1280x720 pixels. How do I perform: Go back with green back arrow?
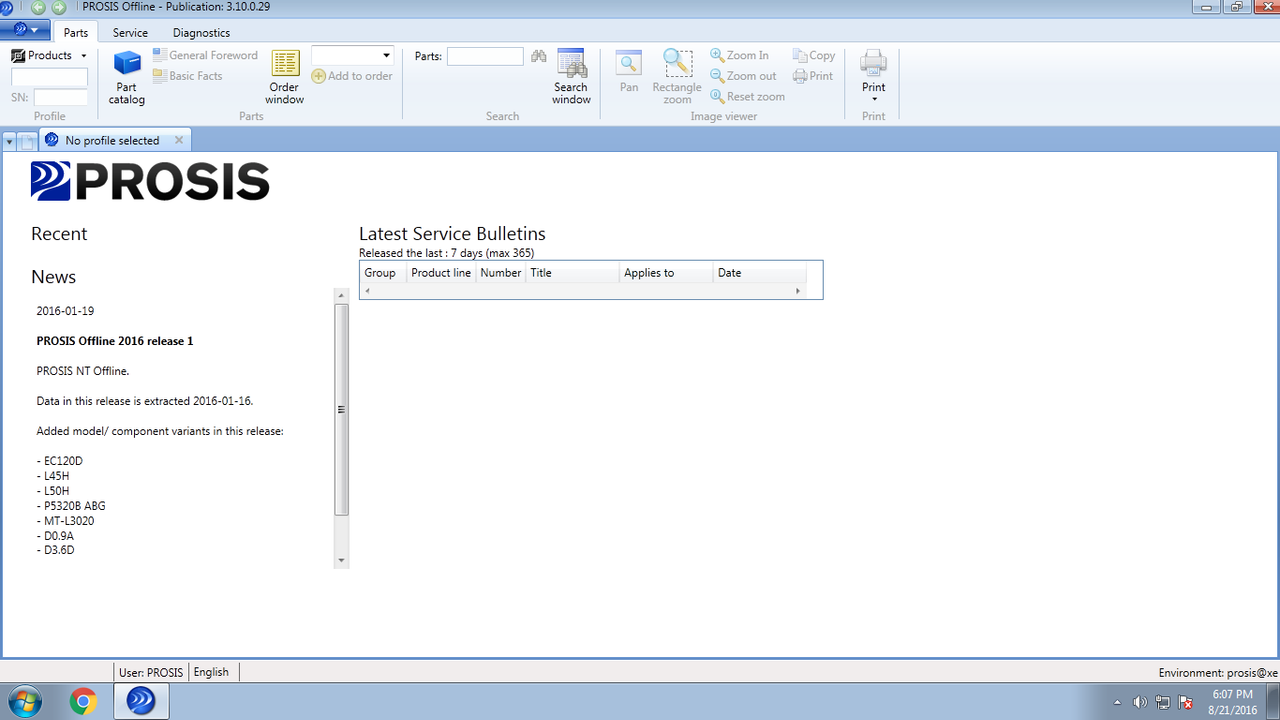38,7
